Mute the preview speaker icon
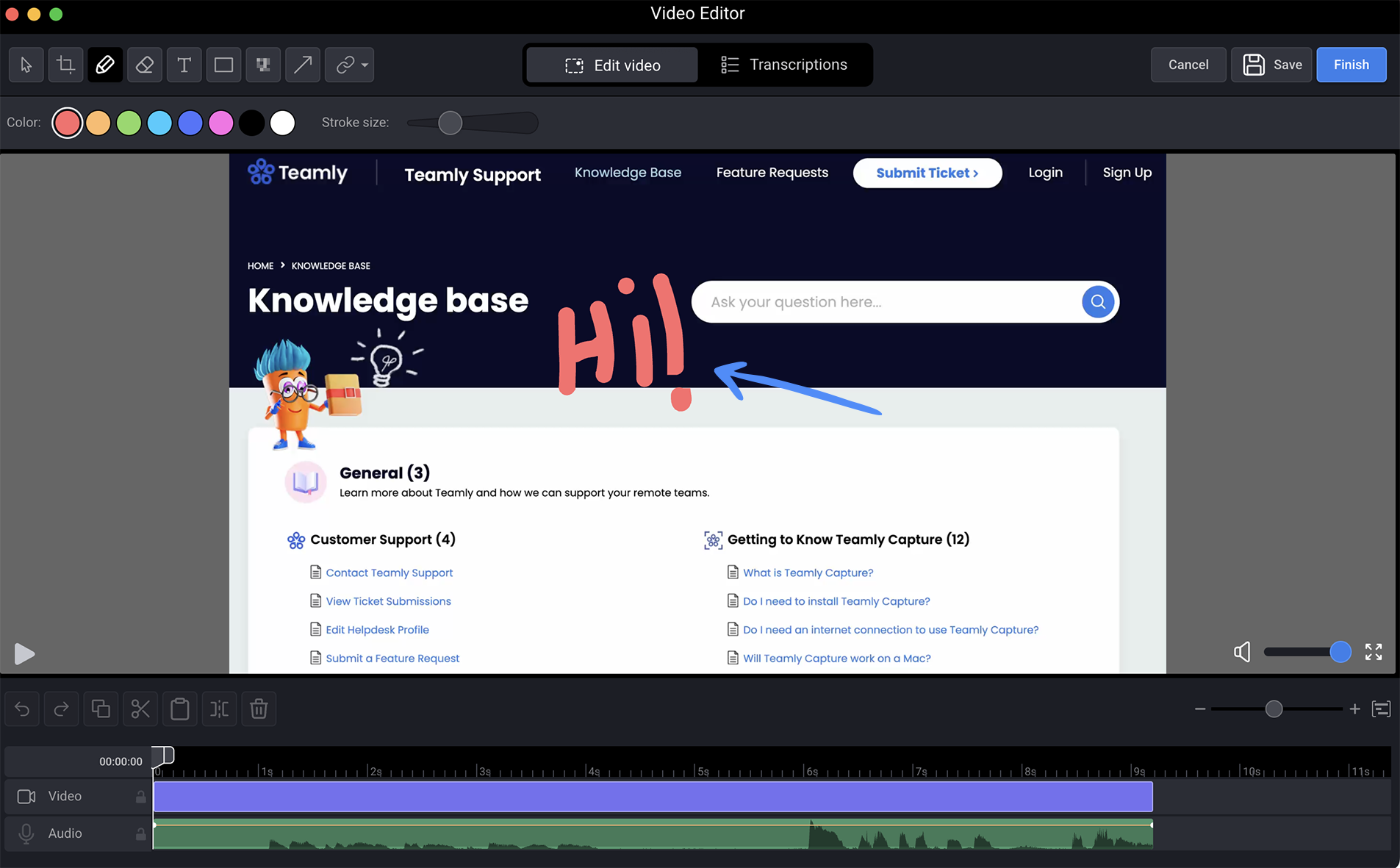The image size is (1400, 868). [x=1242, y=652]
